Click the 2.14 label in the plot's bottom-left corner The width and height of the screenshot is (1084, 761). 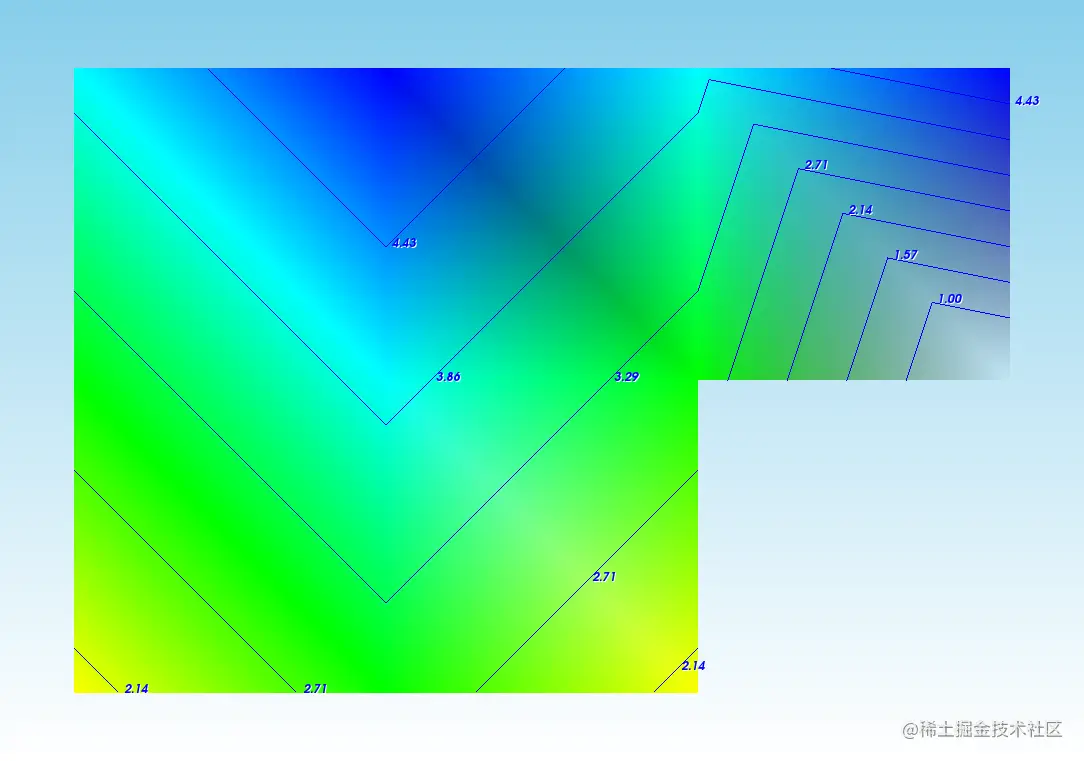(x=136, y=688)
